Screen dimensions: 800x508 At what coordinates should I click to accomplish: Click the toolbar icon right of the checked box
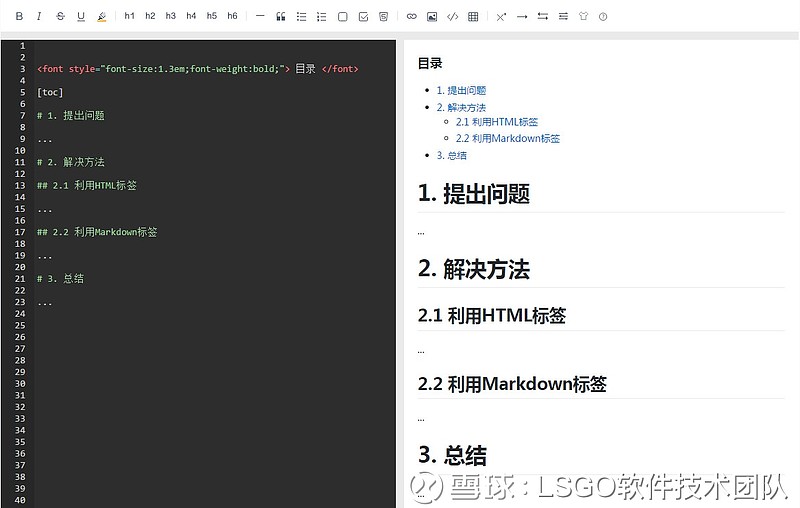[384, 17]
